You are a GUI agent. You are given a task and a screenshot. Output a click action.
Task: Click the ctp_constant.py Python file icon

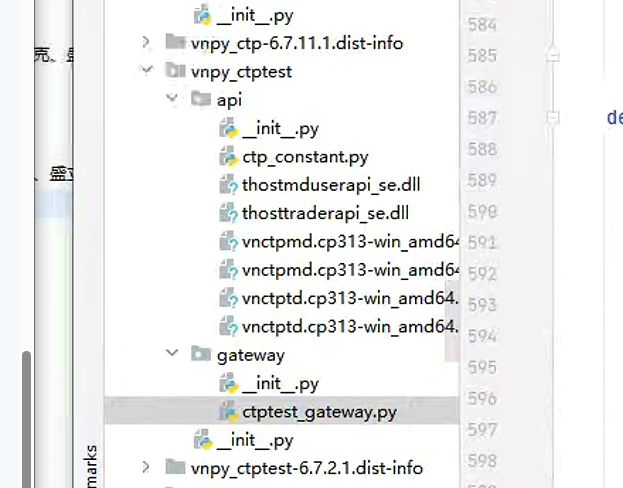click(x=228, y=157)
